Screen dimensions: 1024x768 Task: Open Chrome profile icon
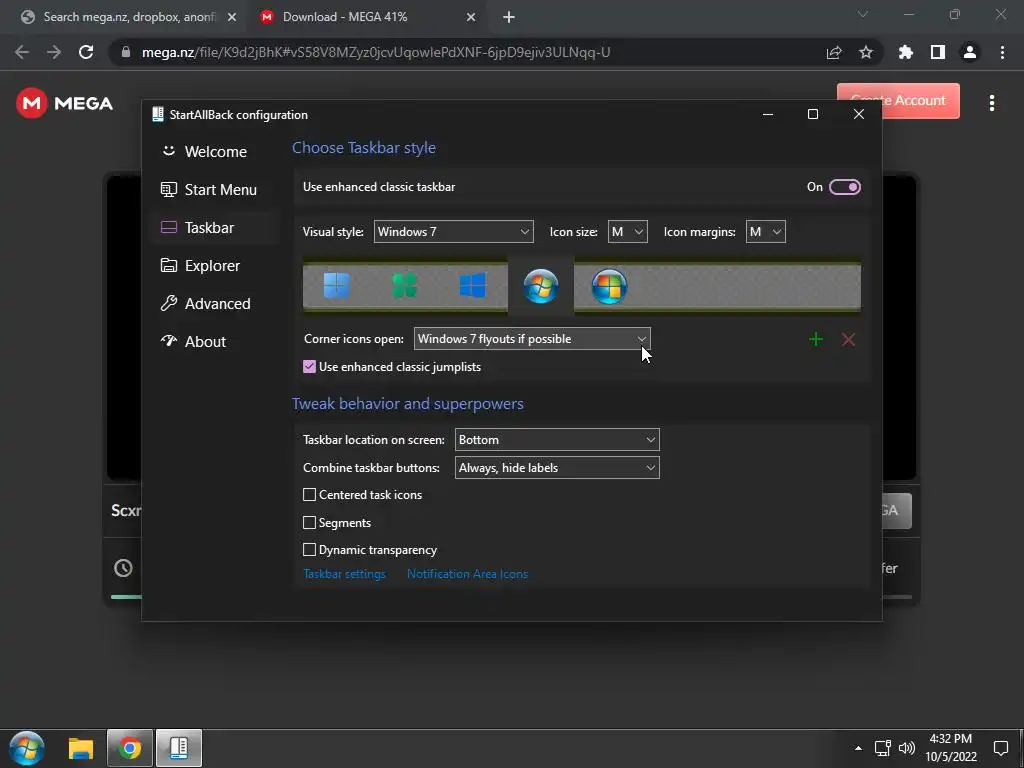pos(970,52)
